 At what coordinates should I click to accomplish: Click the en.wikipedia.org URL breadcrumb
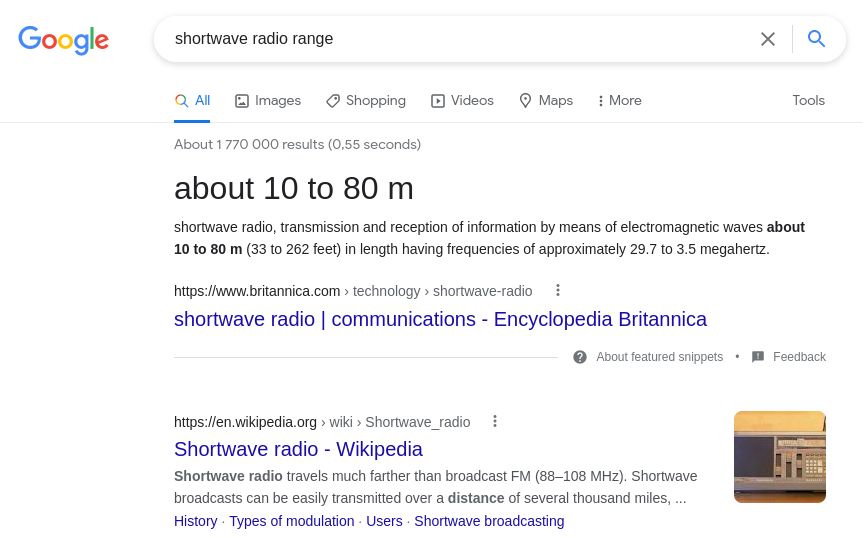tap(322, 422)
